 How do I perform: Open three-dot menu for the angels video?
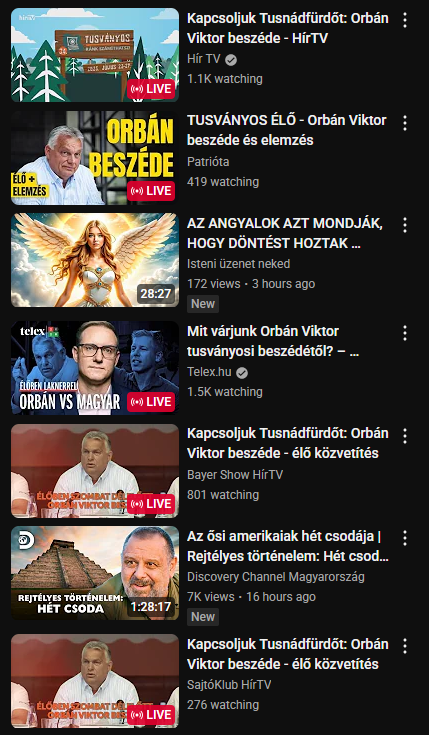point(405,225)
